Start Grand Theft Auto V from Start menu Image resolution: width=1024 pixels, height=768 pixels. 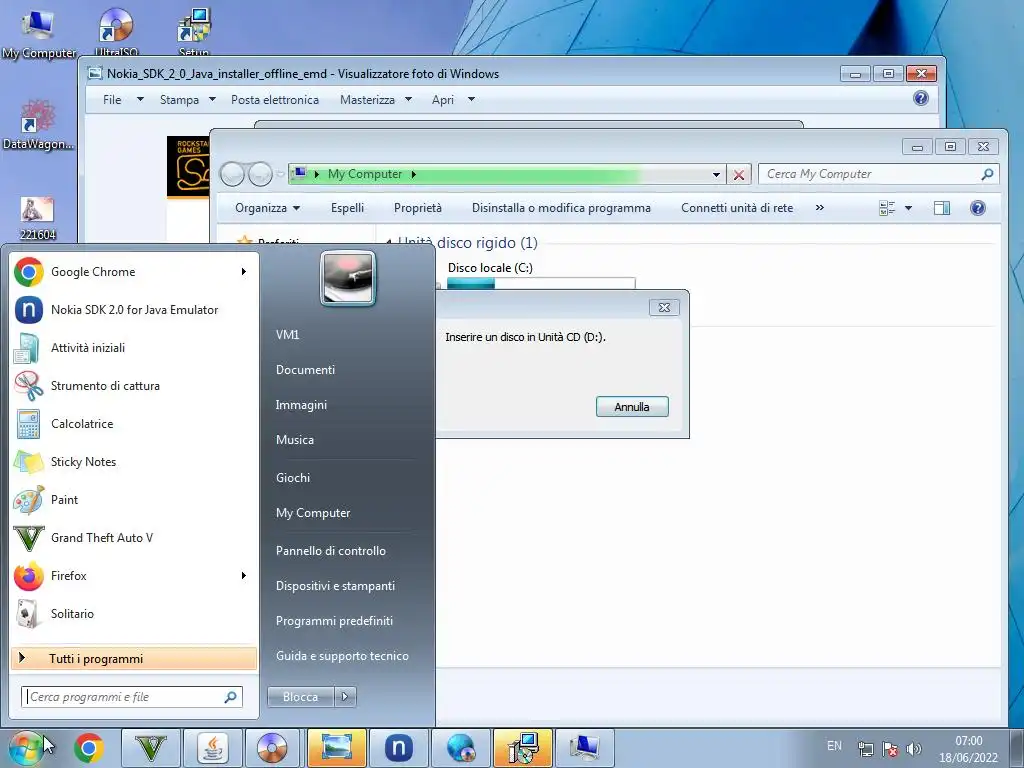click(x=134, y=537)
